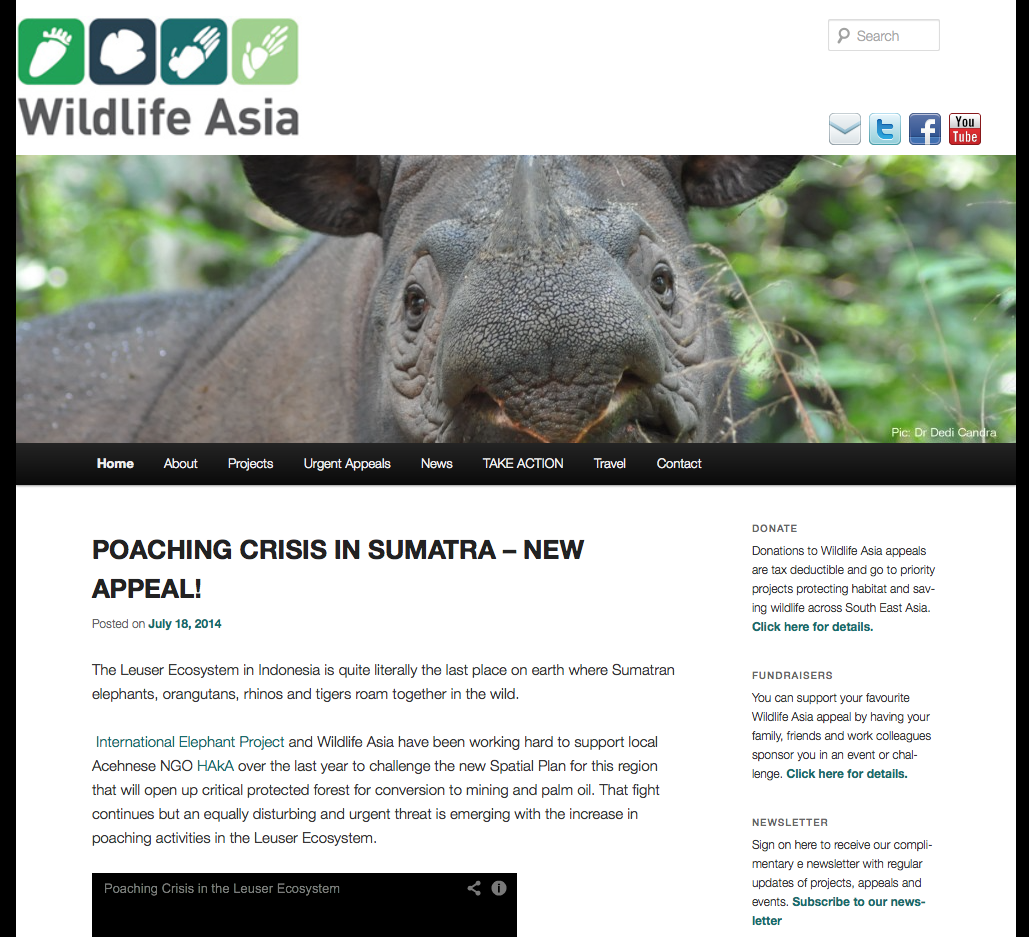1029x937 pixels.
Task: Click the info icon on the video
Action: coord(499,888)
